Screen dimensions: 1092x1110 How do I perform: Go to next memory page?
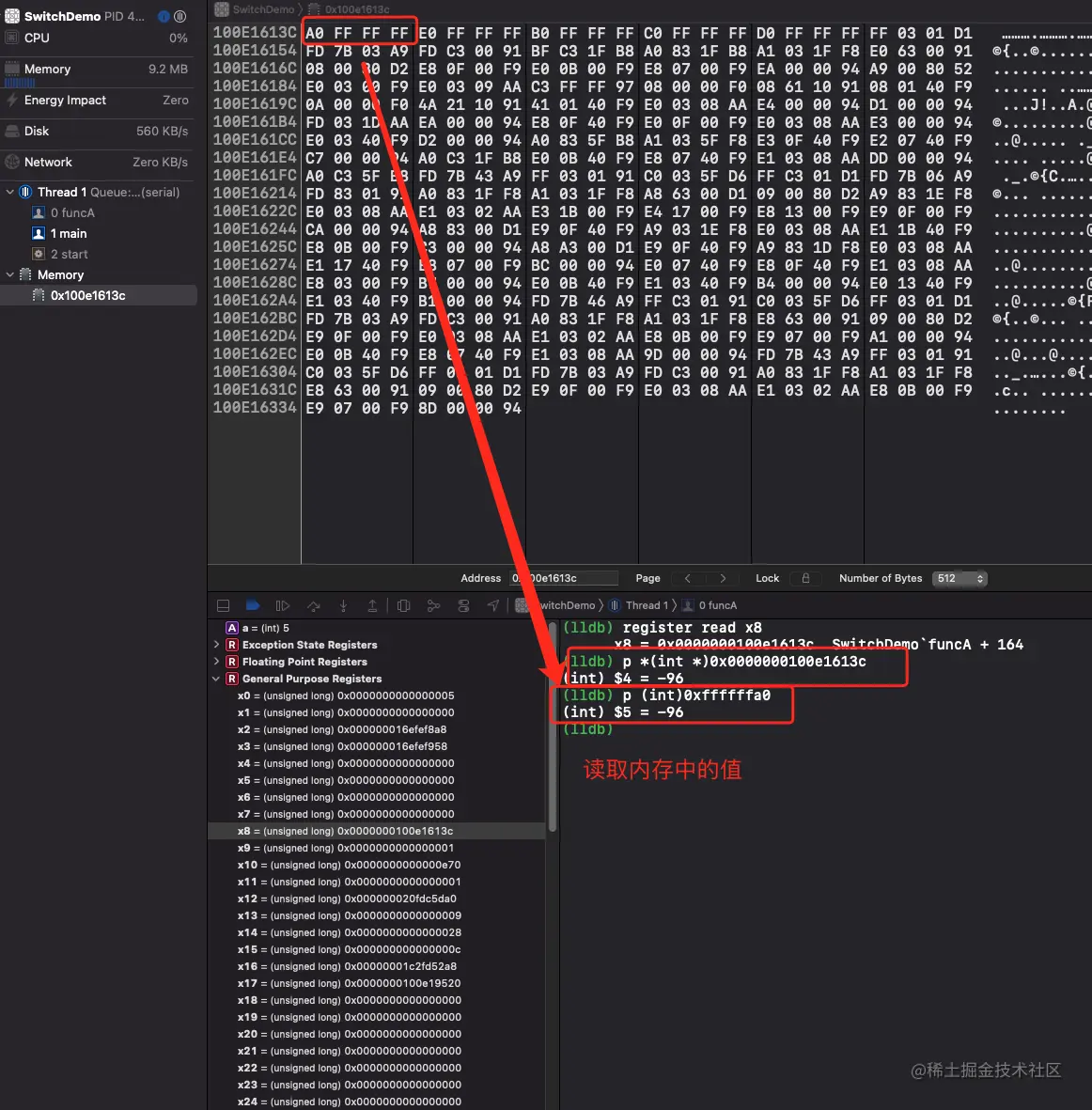point(723,578)
